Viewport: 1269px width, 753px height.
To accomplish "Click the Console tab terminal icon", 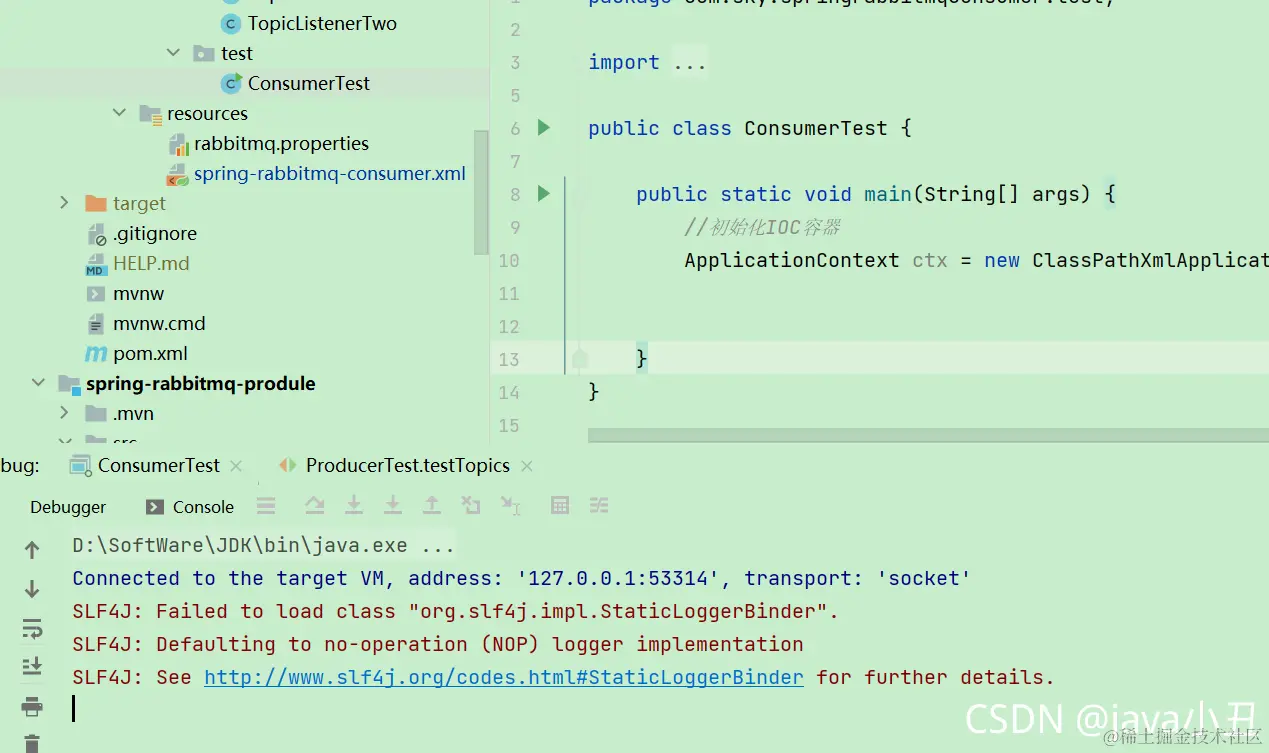I will [x=155, y=507].
